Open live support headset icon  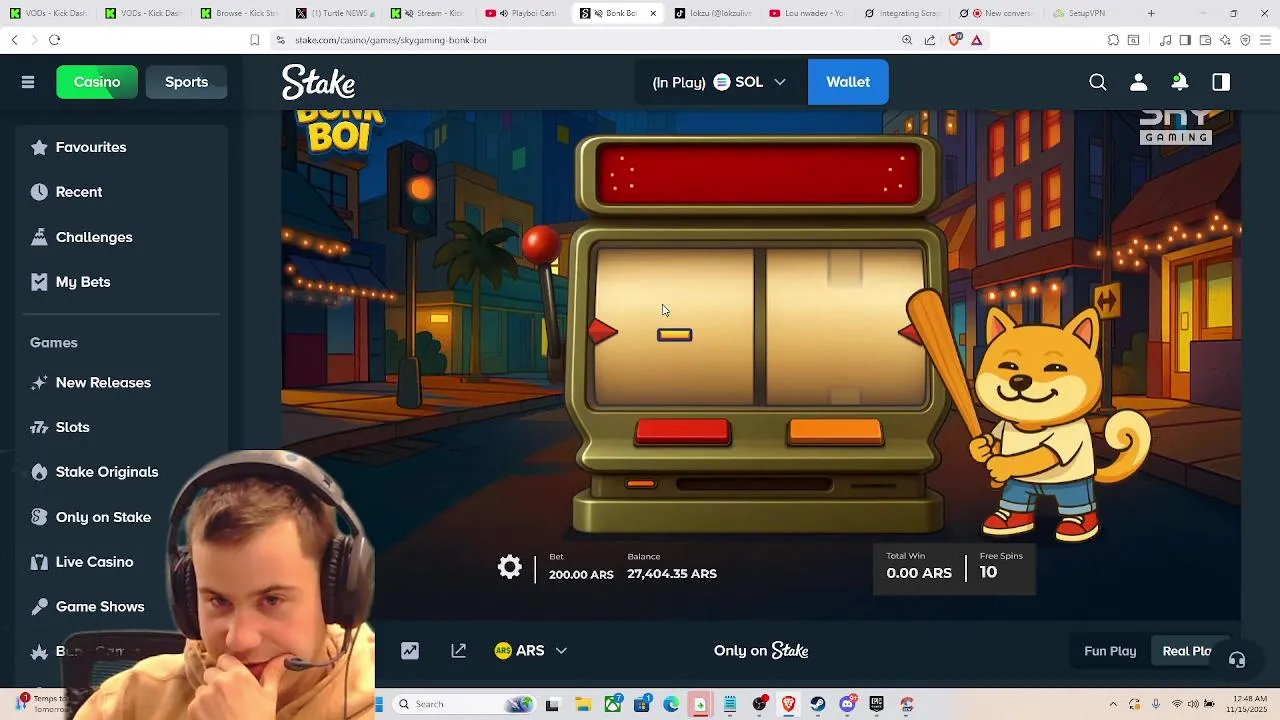[1237, 659]
